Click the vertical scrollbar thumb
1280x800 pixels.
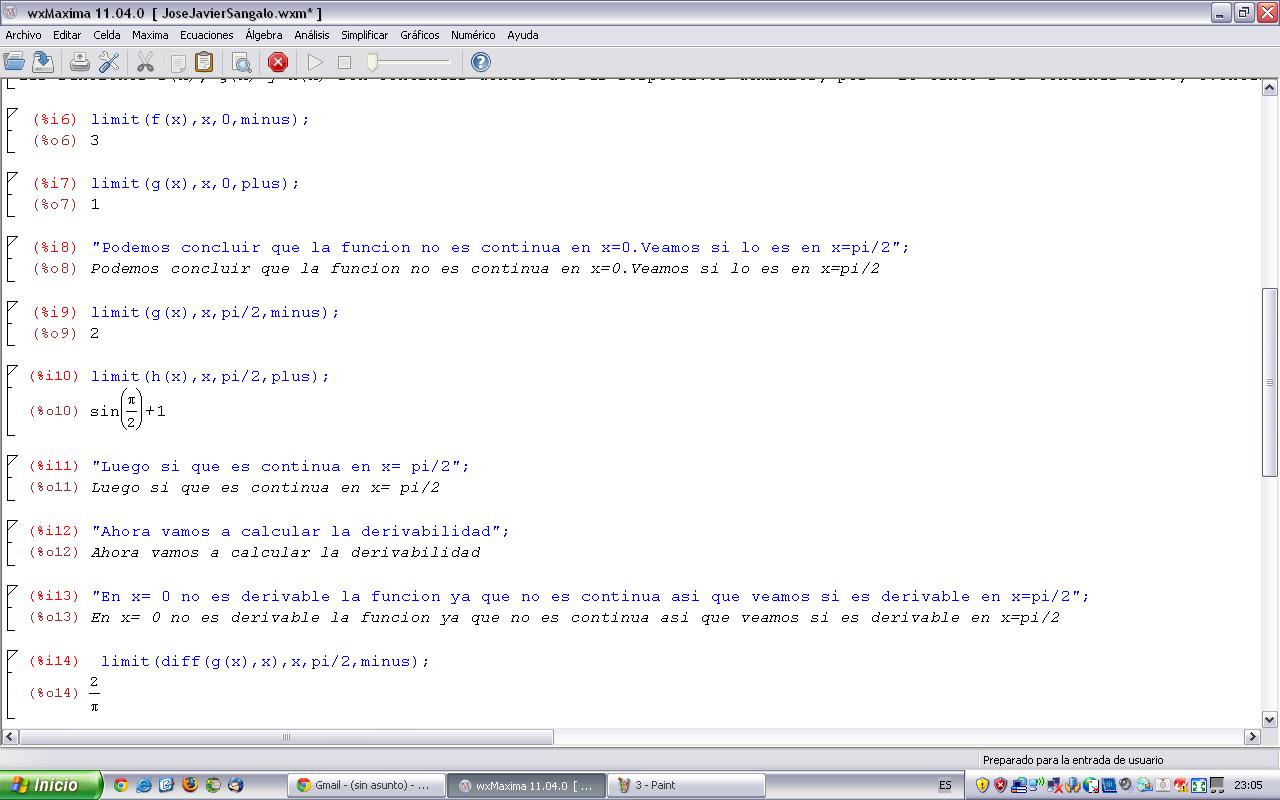click(1270, 382)
